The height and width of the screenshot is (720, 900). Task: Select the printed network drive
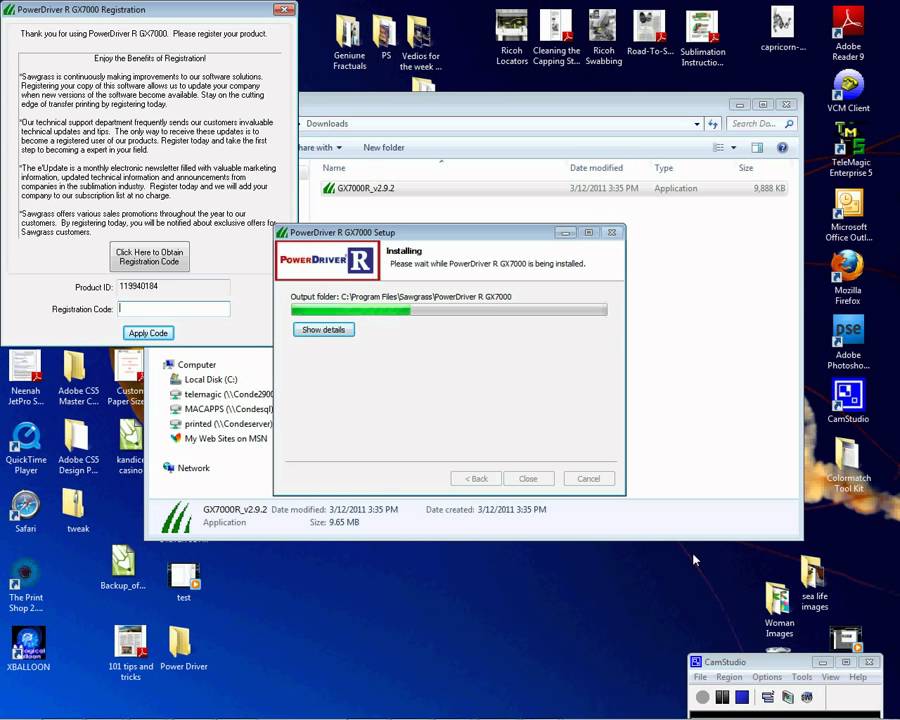(x=221, y=424)
